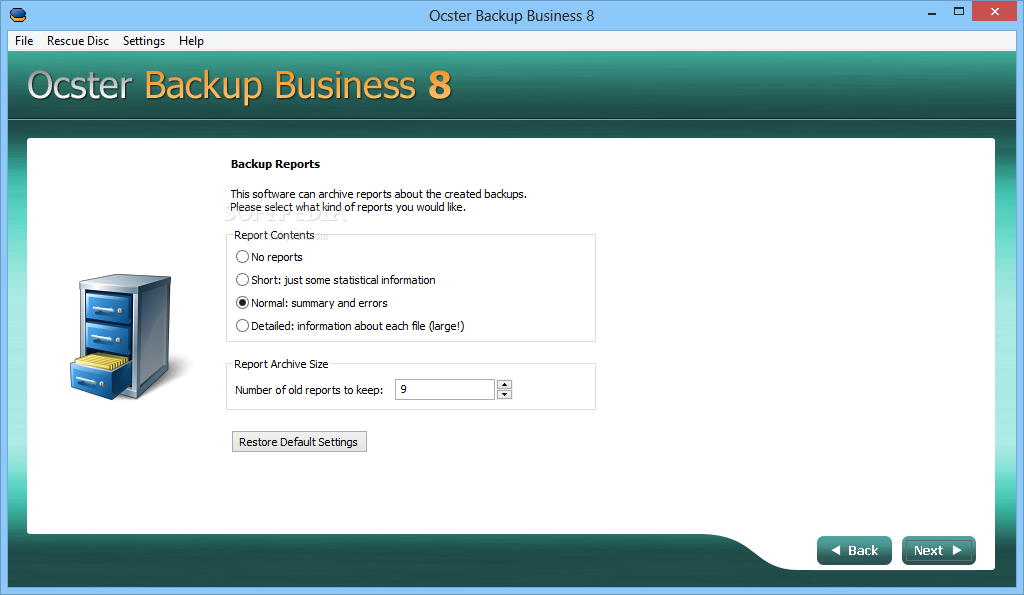
Task: Click the Backup Reports heading
Action: tap(275, 164)
